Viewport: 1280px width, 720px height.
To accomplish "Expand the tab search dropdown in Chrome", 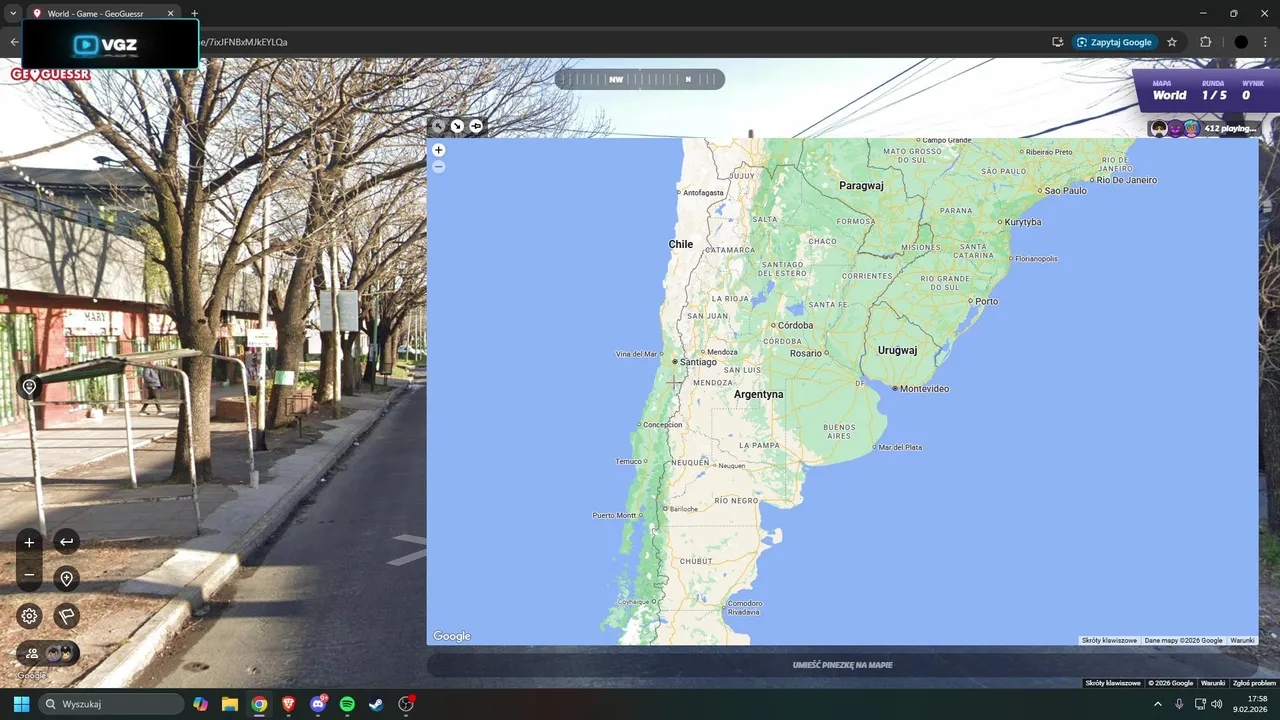I will (x=12, y=14).
